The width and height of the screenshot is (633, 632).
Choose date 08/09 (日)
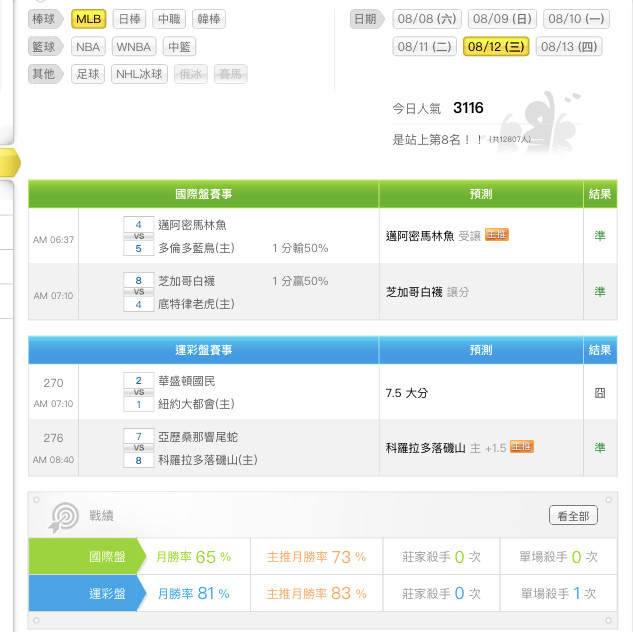pos(502,19)
